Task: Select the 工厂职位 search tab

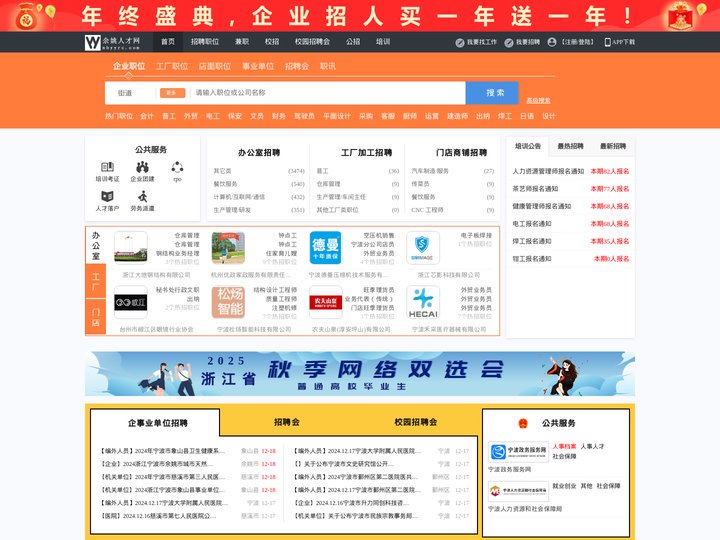Action: [x=172, y=66]
